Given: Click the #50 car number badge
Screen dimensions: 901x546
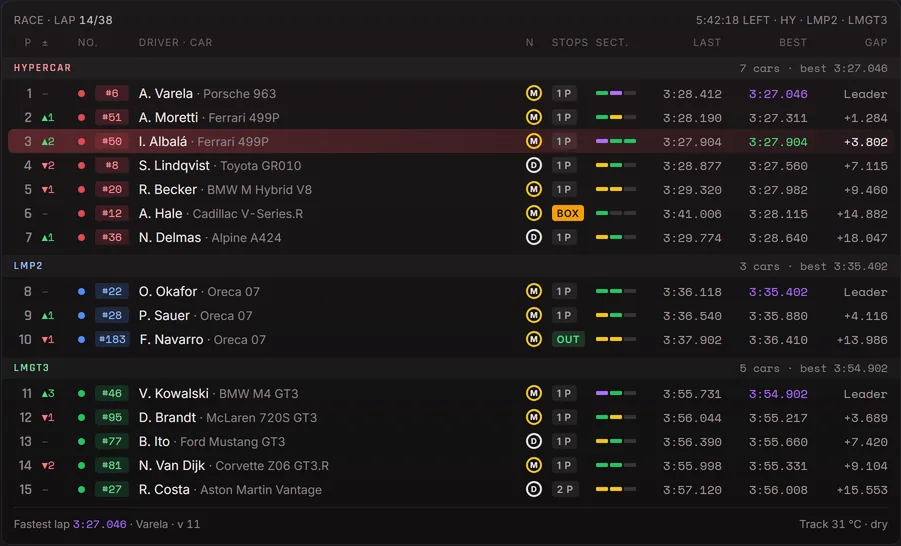Looking at the screenshot, I should pyautogui.click(x=111, y=141).
